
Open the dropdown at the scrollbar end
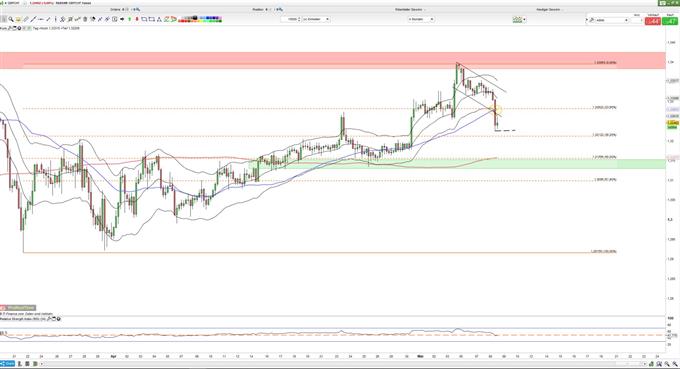645,364
